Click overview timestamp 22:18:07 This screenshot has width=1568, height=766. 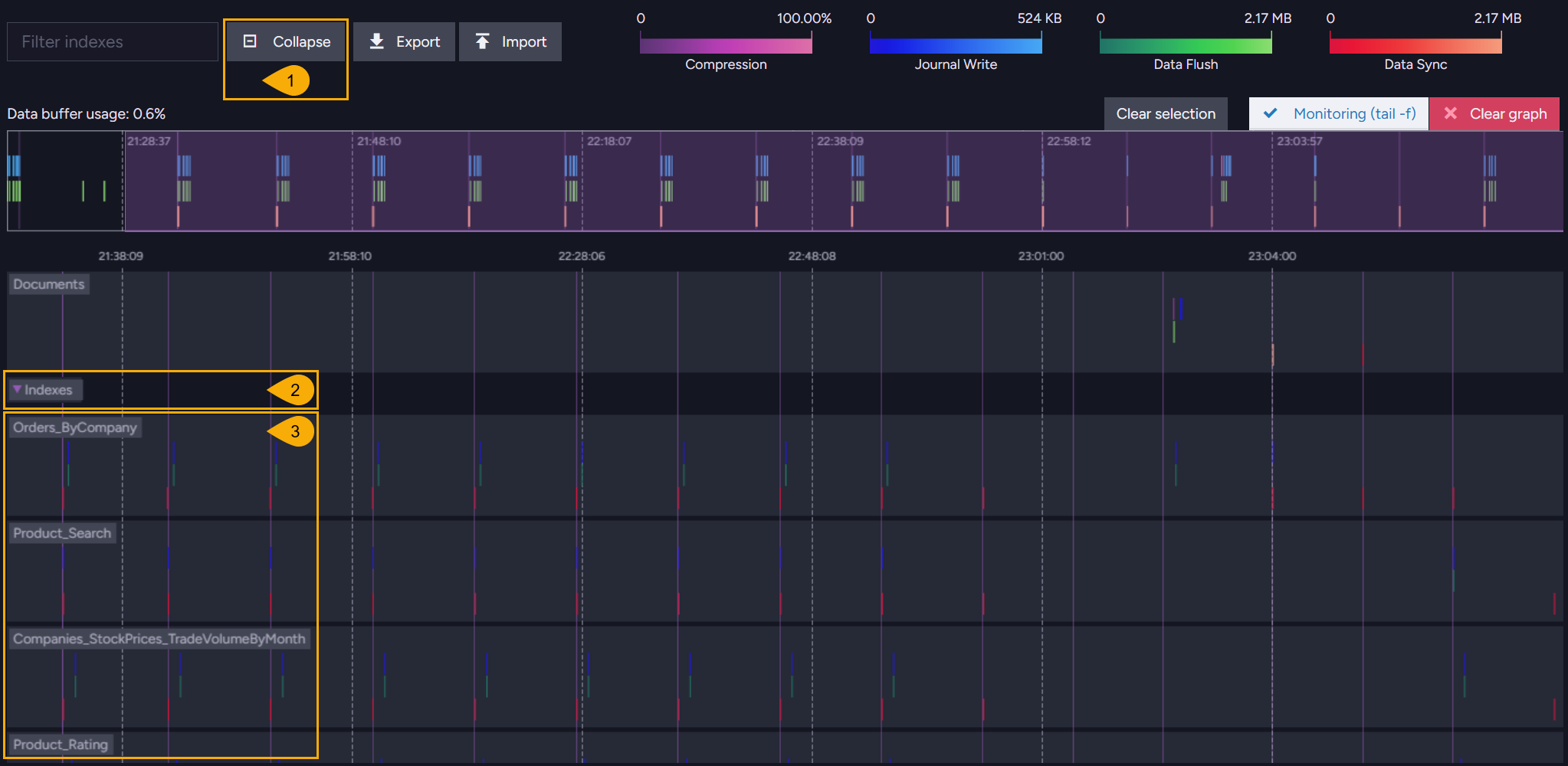pyautogui.click(x=609, y=141)
